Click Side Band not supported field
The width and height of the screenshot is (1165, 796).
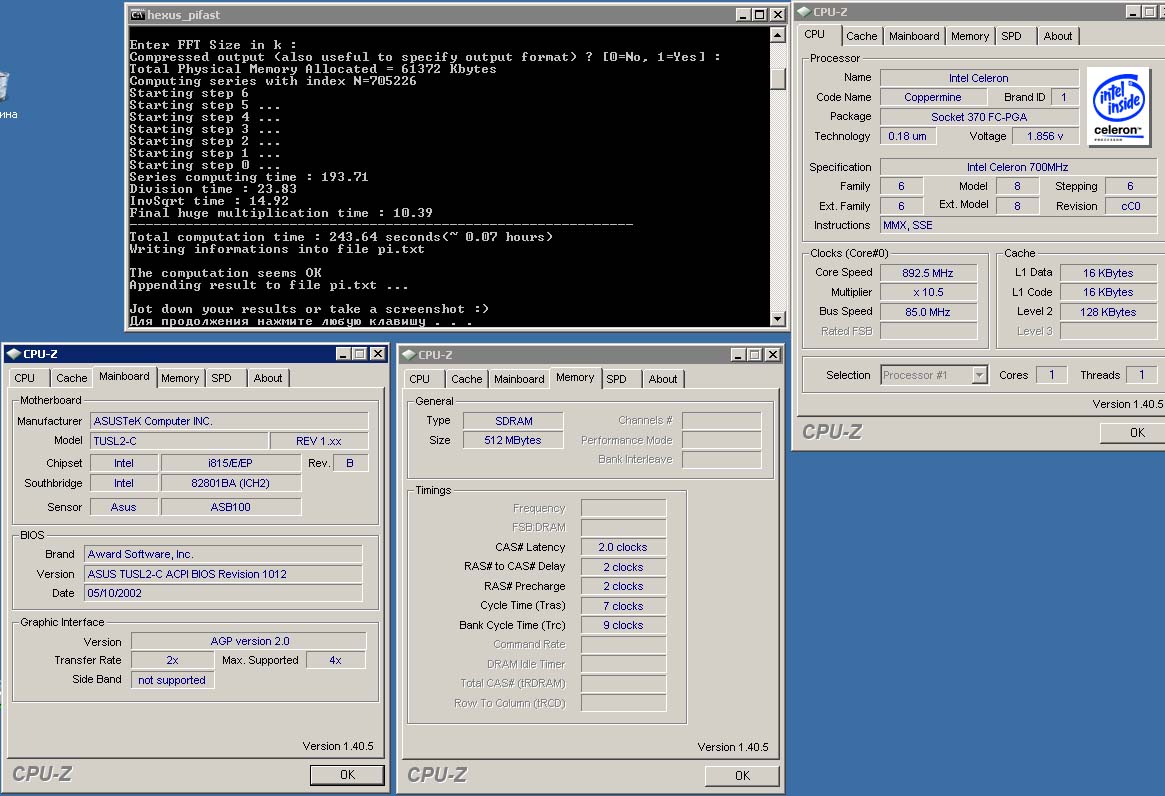pos(172,680)
